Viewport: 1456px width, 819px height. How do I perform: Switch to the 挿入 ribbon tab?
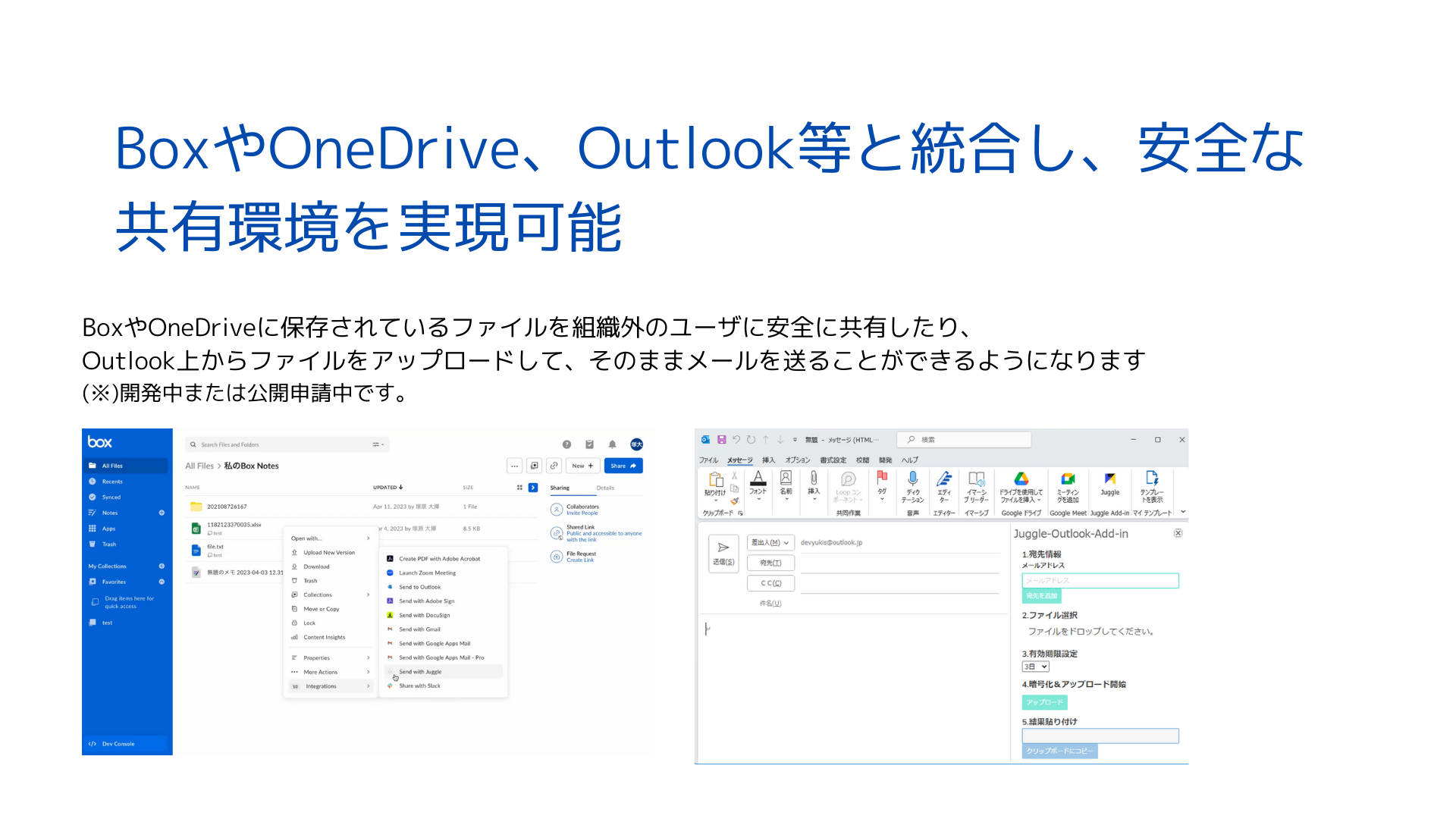(769, 460)
